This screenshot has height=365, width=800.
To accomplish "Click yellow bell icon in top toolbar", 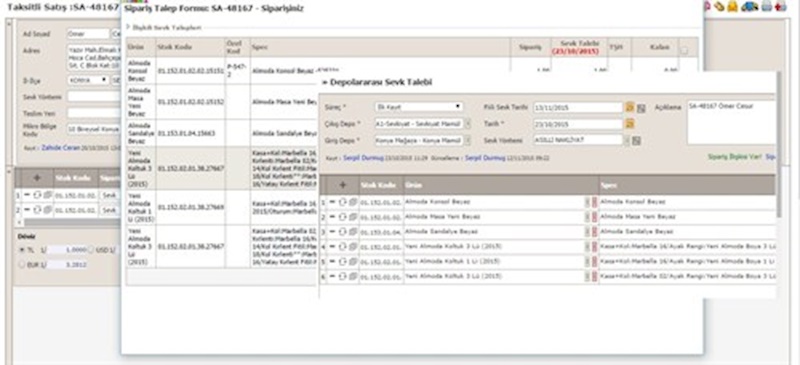I will click(x=733, y=6).
